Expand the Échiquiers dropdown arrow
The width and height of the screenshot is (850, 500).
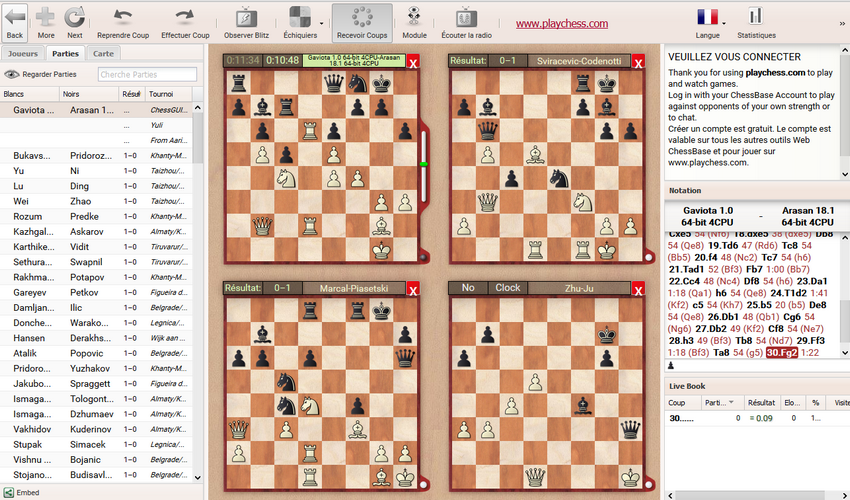321,20
